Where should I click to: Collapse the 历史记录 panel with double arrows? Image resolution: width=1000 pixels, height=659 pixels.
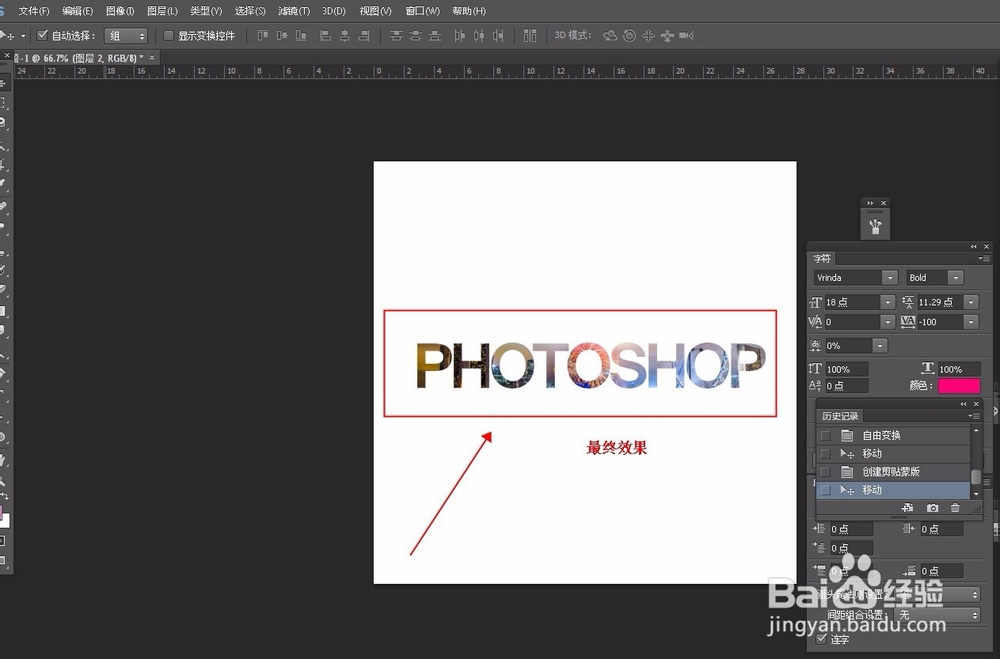click(964, 404)
